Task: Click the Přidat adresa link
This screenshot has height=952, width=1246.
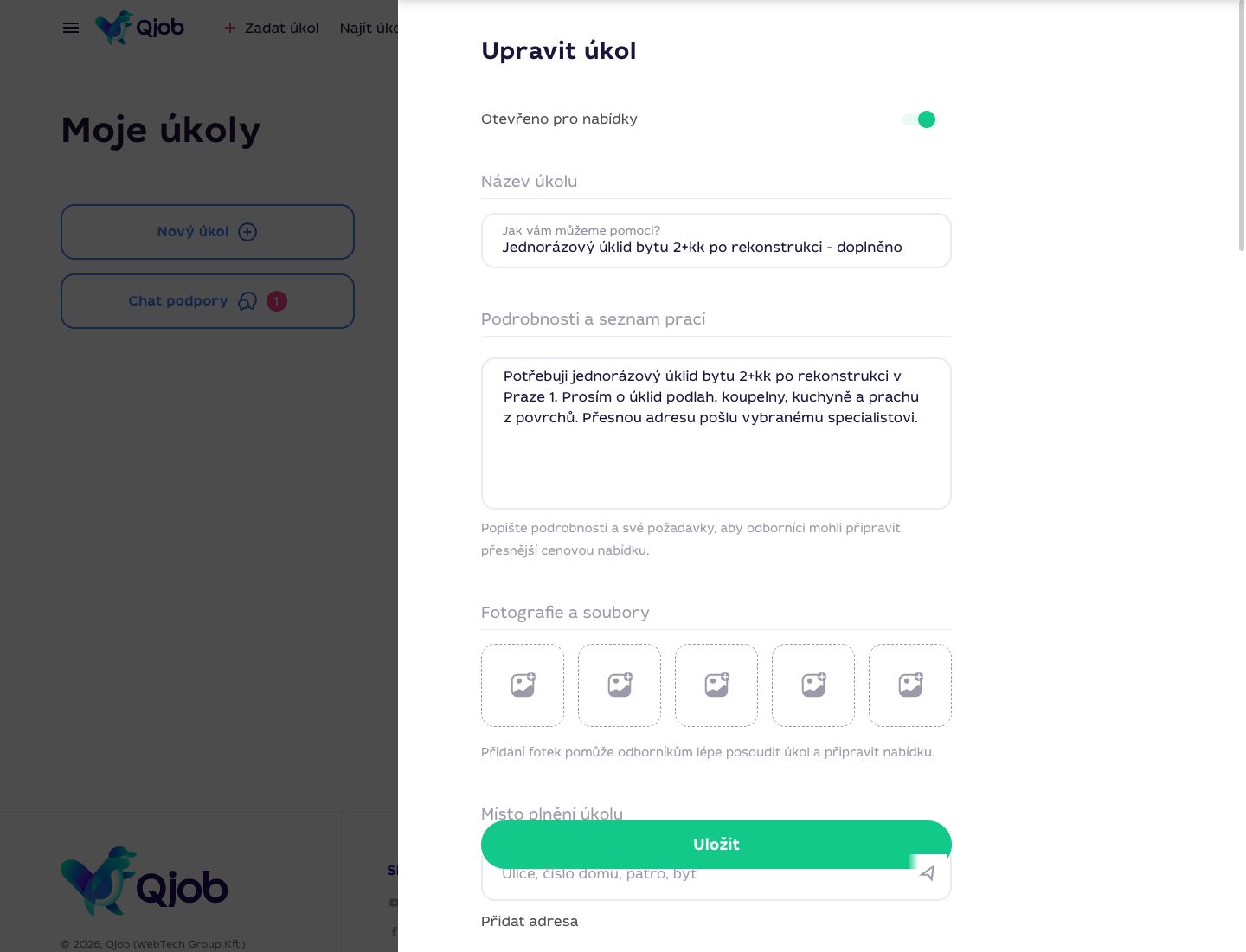Action: pos(530,921)
